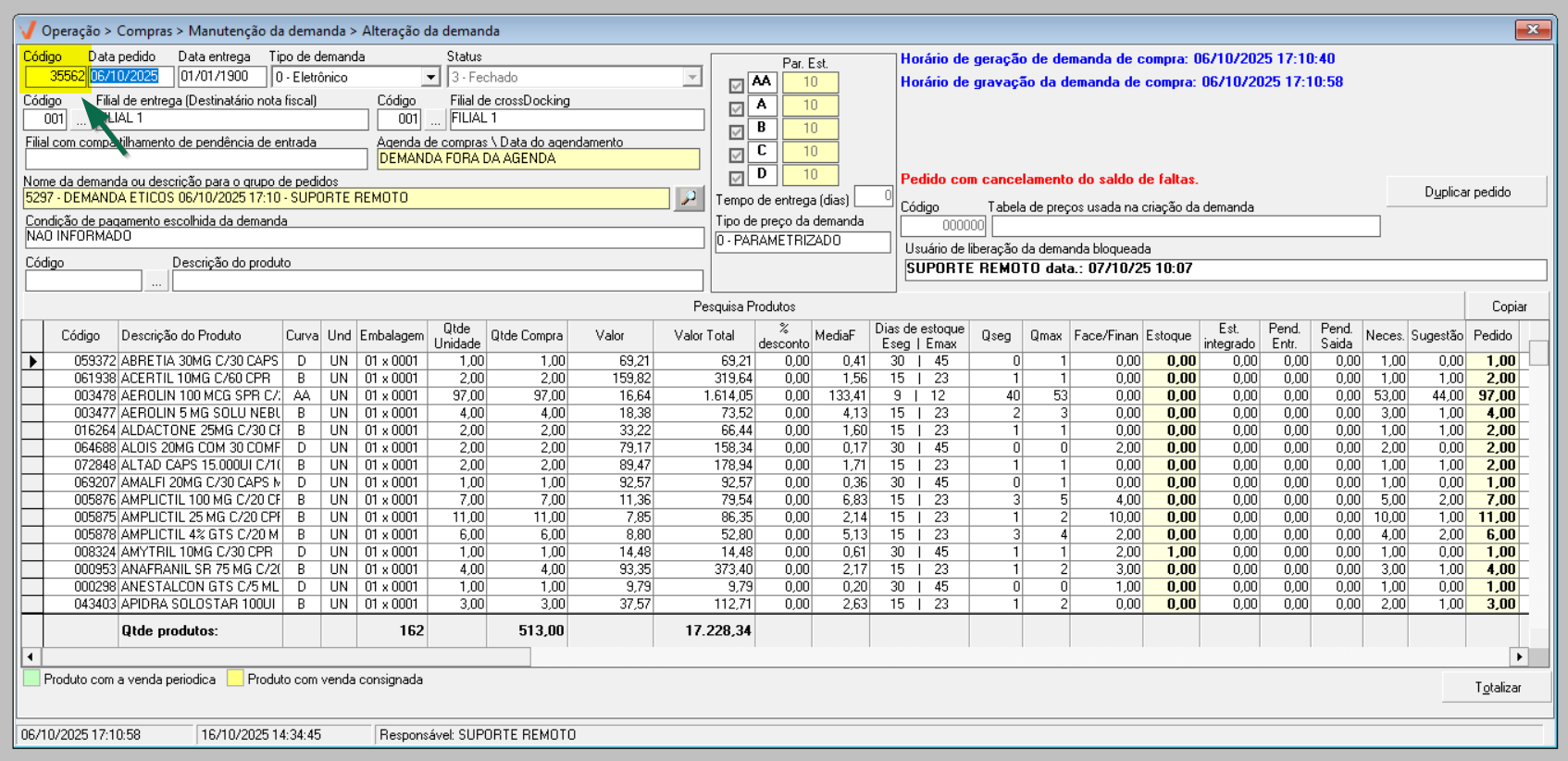Open lookup button next to crossDocking code

coord(435,119)
